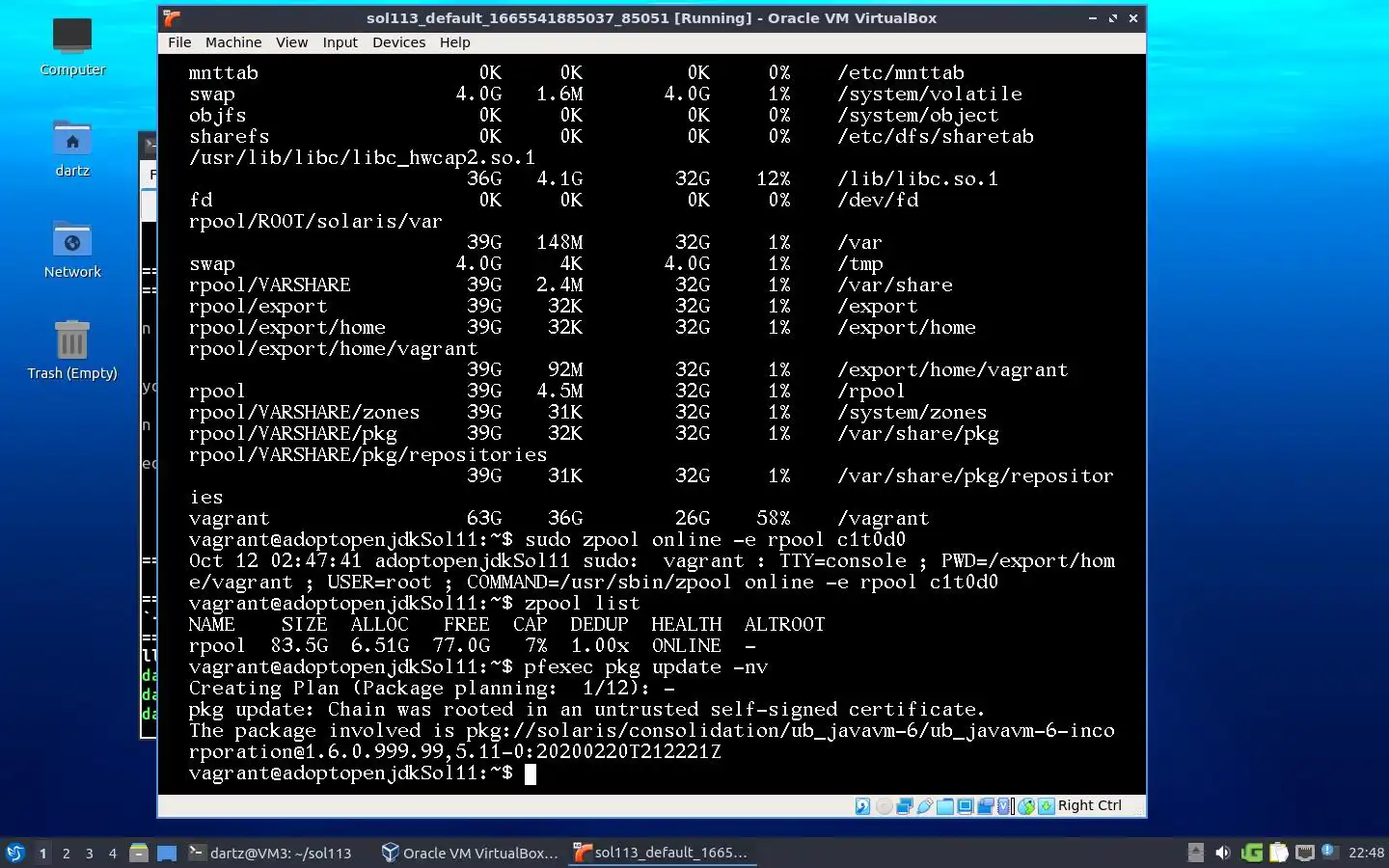Switch to Oracle VM VirtualBox Manager taskbar entry

(x=470, y=853)
